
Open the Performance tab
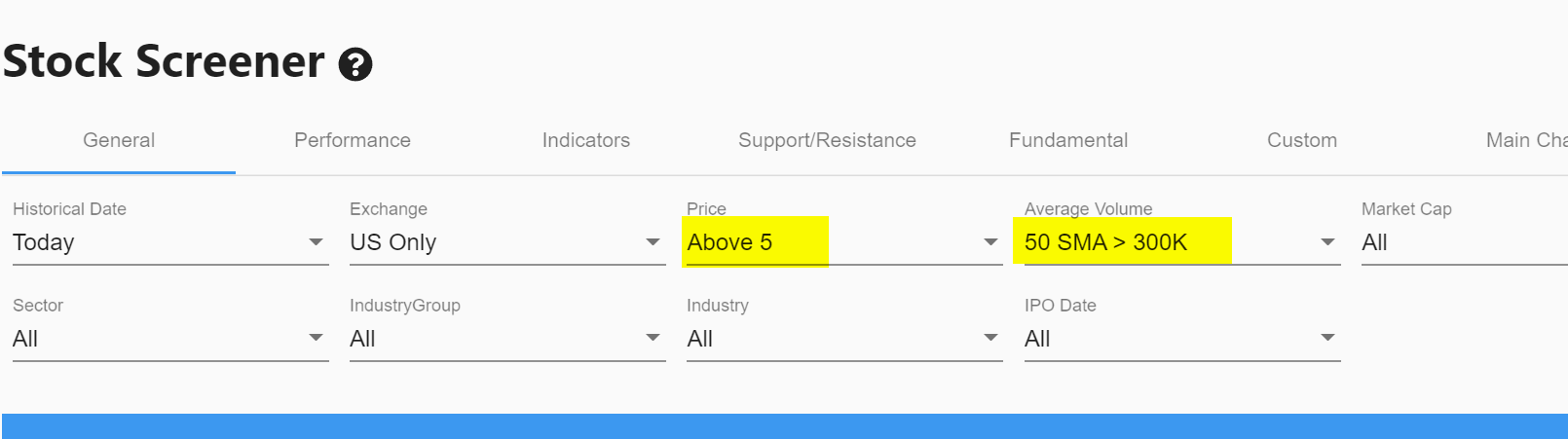click(353, 140)
